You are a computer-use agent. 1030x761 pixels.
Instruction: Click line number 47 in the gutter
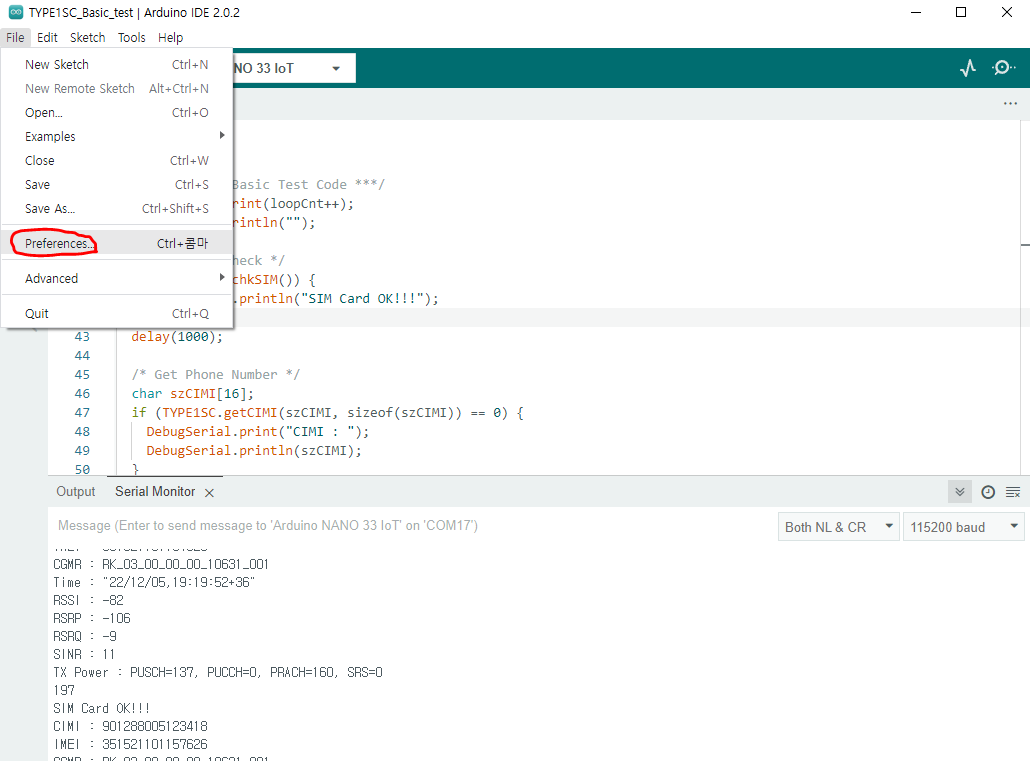click(81, 413)
